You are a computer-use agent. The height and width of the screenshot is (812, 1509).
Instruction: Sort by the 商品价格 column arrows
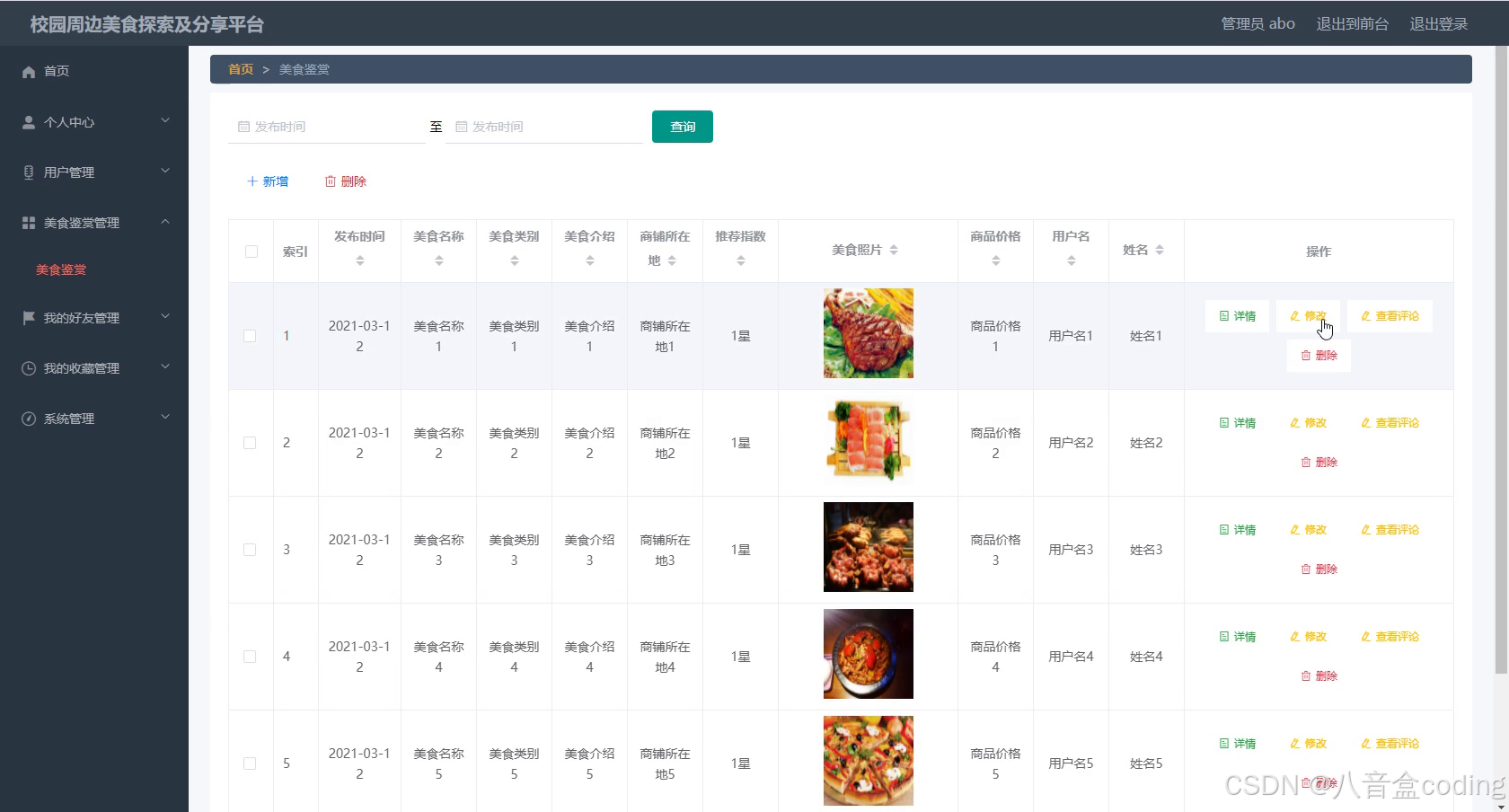point(996,260)
